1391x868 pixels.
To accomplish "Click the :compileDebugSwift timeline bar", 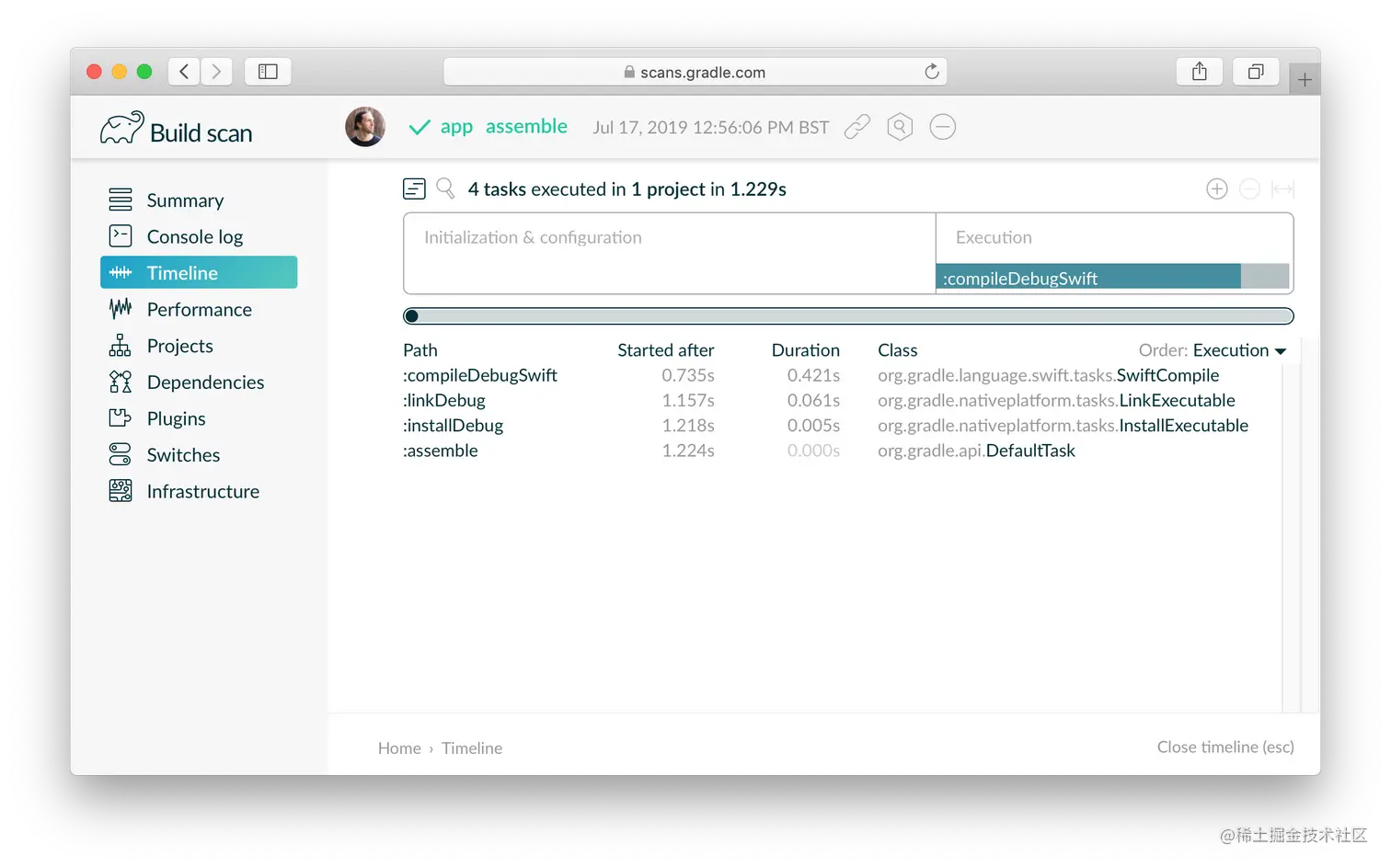I will click(x=1088, y=278).
